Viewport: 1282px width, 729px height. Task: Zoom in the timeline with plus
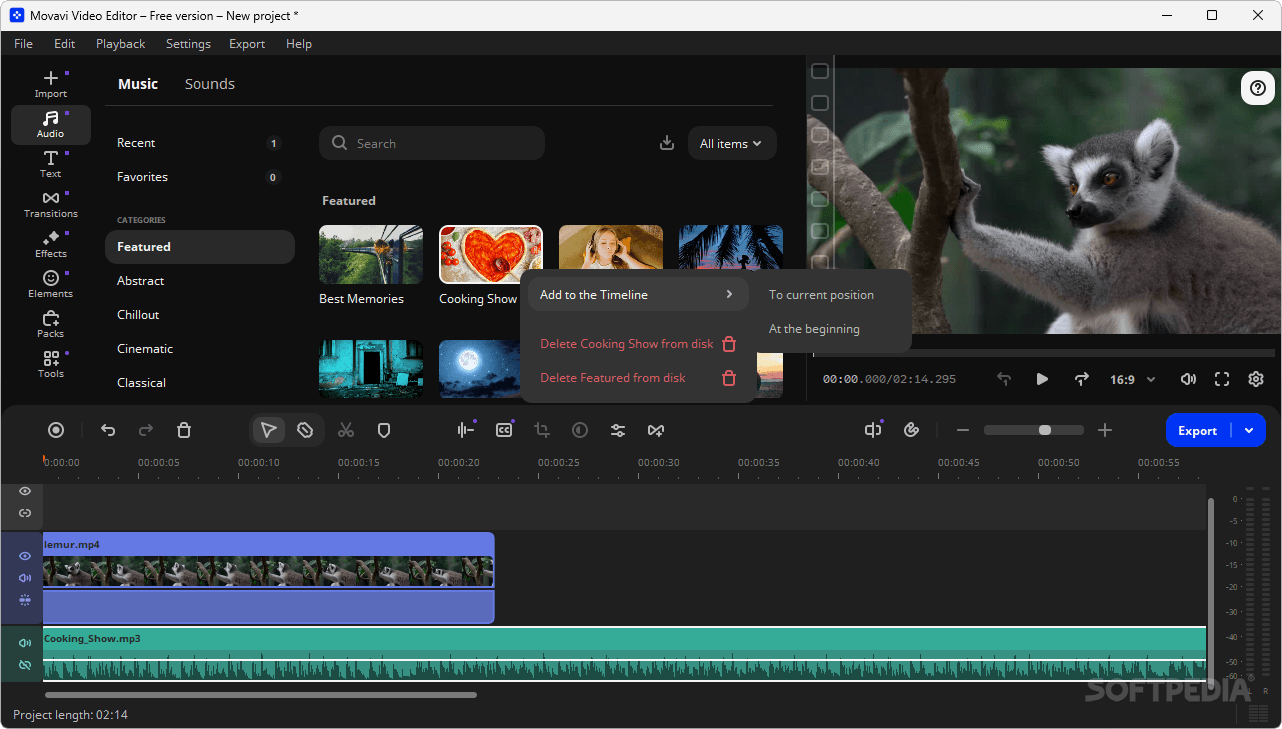(1105, 430)
